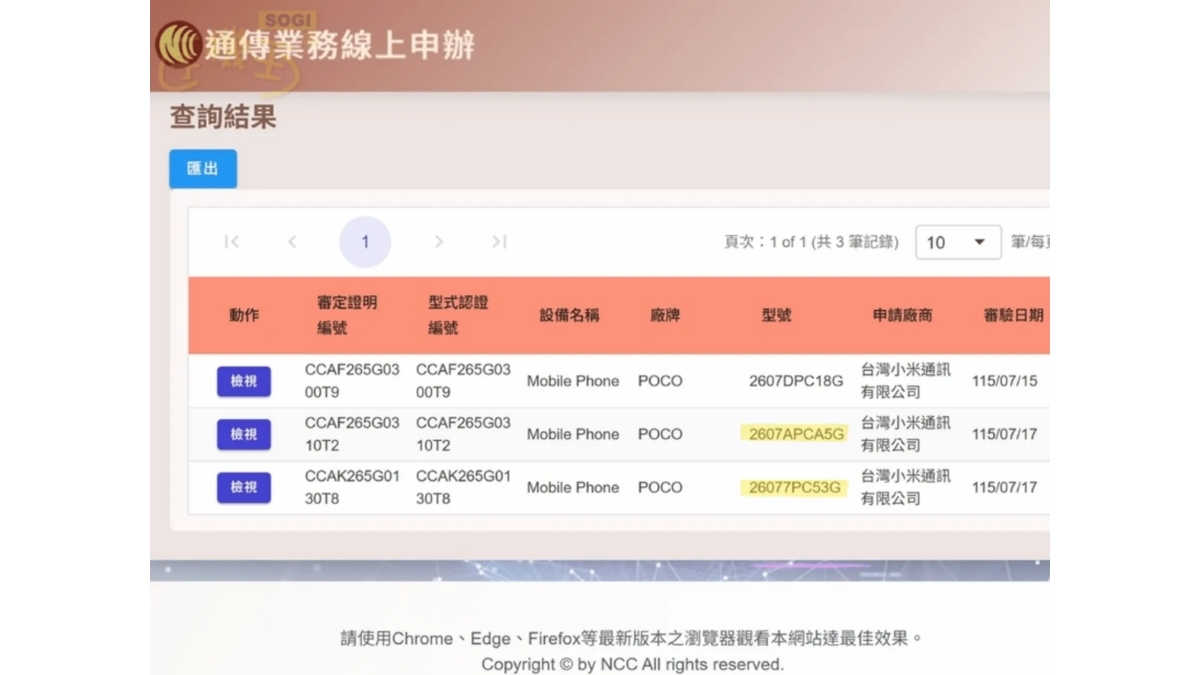Go to first page with pagination icon

point(232,241)
